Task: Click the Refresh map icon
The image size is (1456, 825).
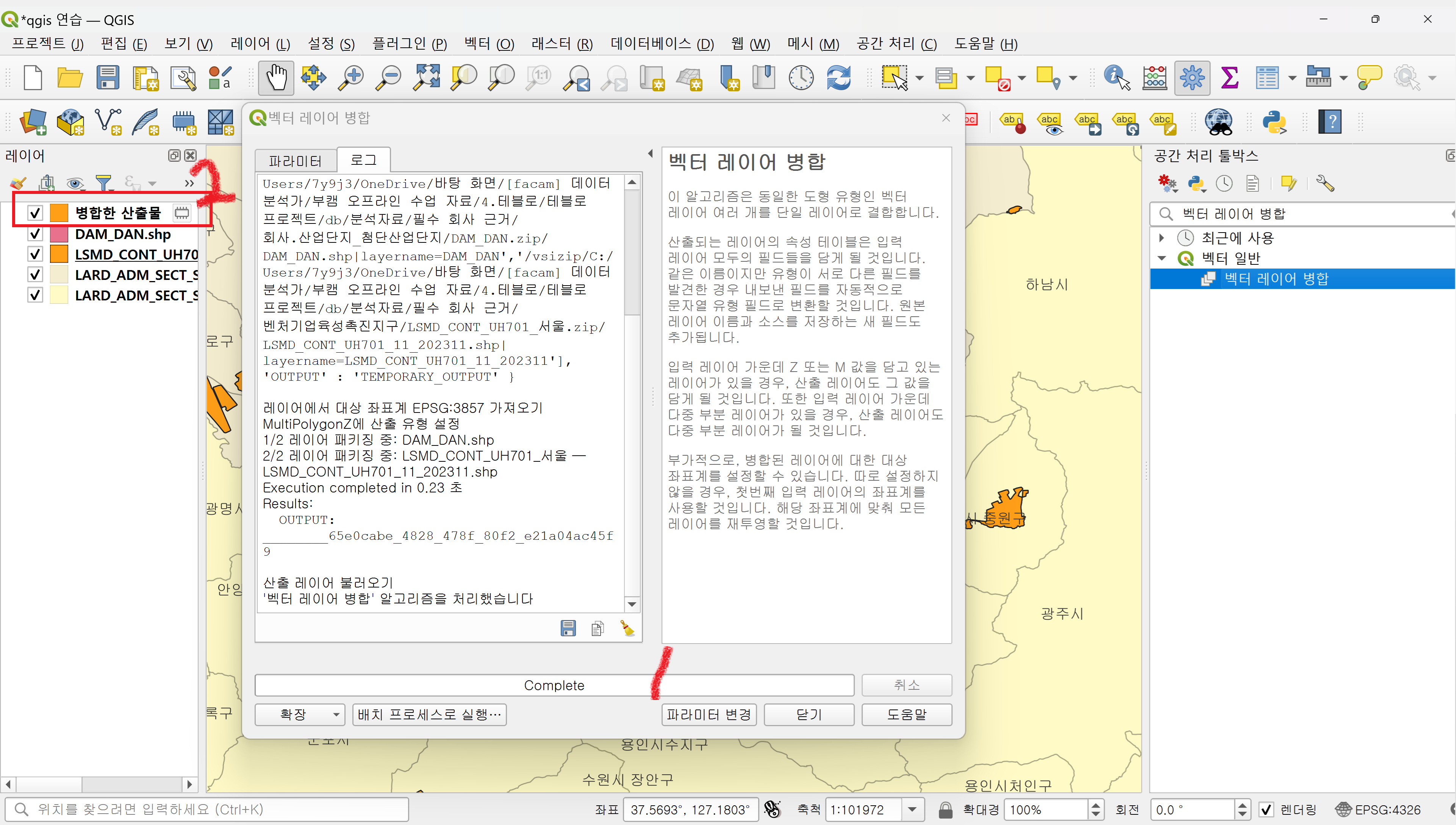Action: (x=838, y=77)
